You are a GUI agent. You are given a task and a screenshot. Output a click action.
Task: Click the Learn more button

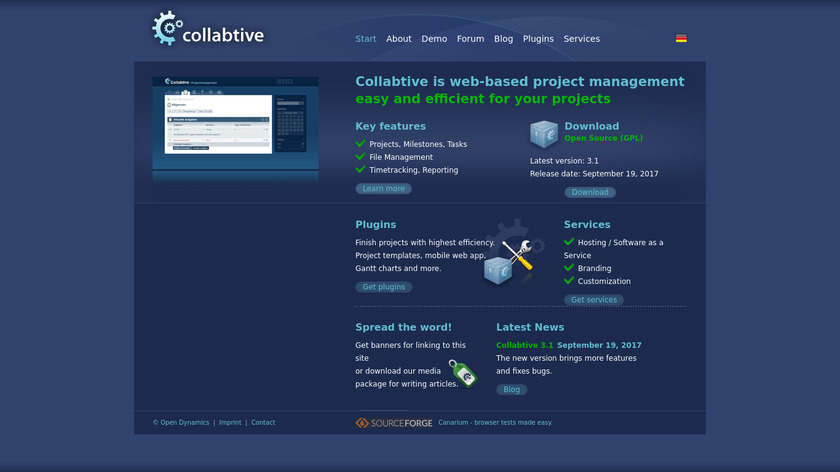(384, 189)
